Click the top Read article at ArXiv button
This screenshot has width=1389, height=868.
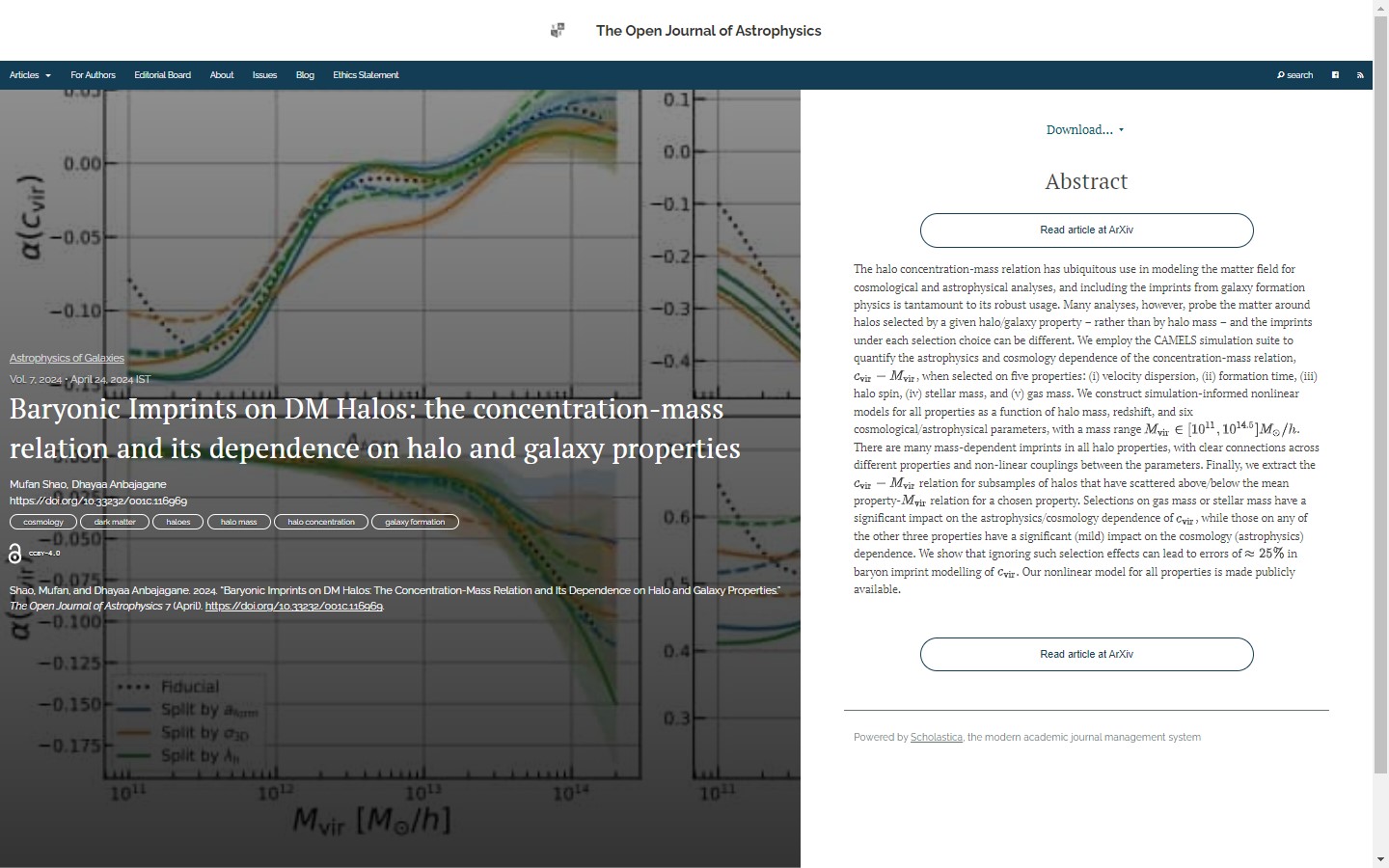pos(1086,231)
